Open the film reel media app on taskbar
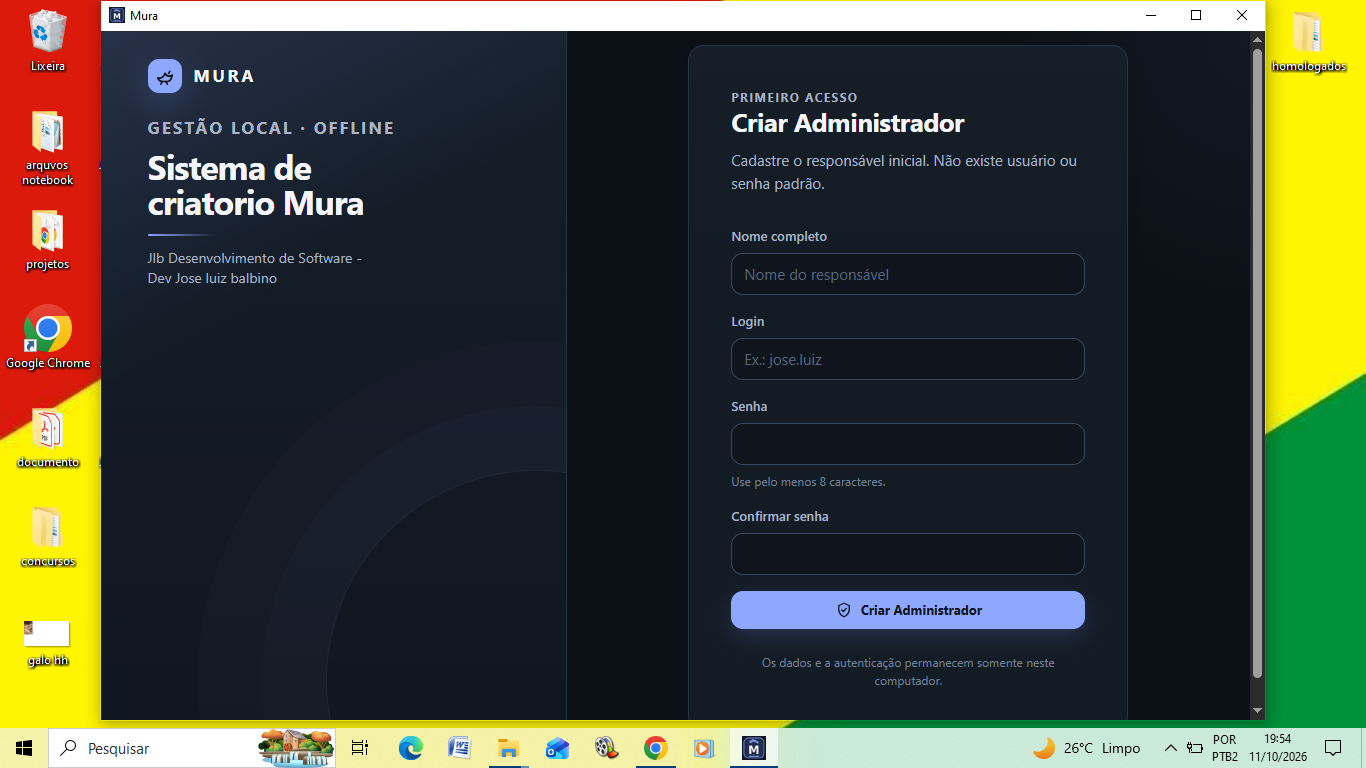The image size is (1366, 768). coord(606,748)
